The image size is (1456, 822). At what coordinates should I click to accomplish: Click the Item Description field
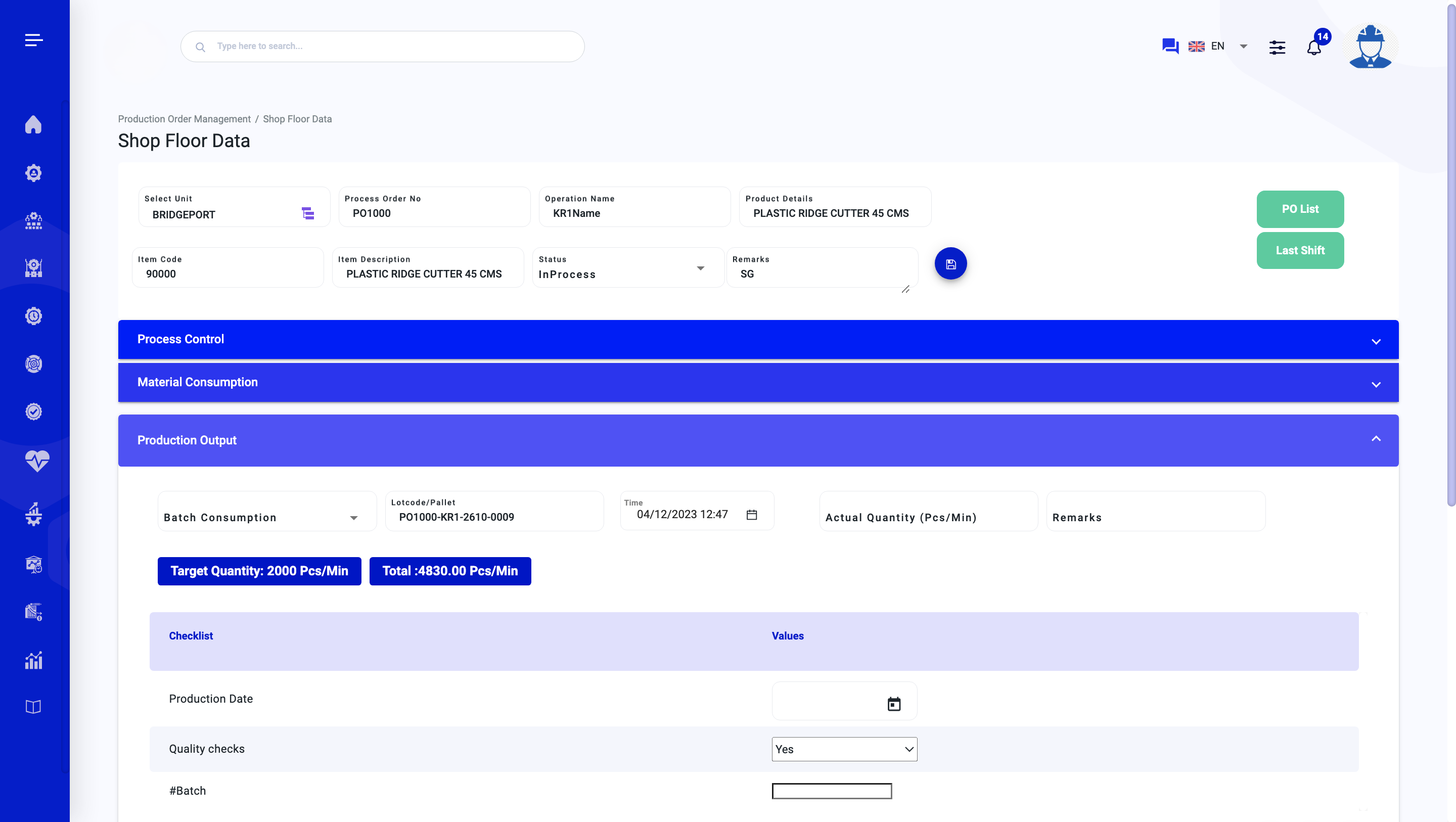[x=427, y=267]
